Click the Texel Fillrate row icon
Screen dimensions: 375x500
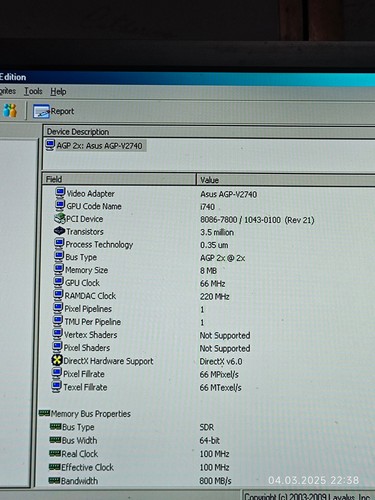pyautogui.click(x=56, y=386)
